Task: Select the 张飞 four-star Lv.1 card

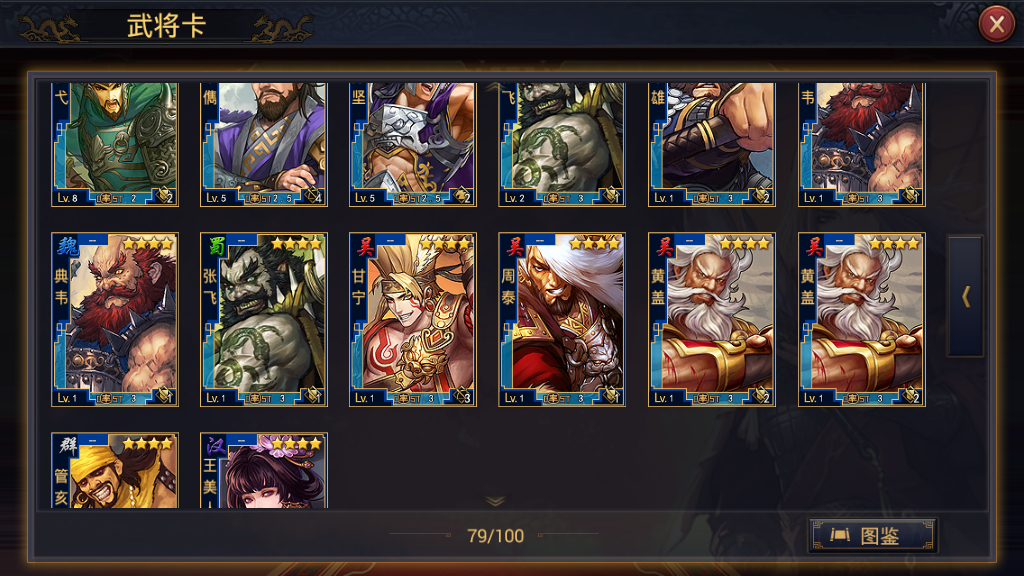Action: click(x=264, y=319)
